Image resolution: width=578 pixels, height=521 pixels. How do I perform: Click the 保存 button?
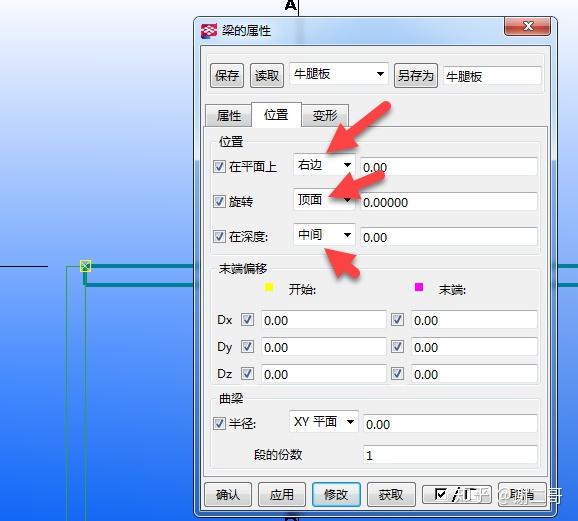click(227, 76)
